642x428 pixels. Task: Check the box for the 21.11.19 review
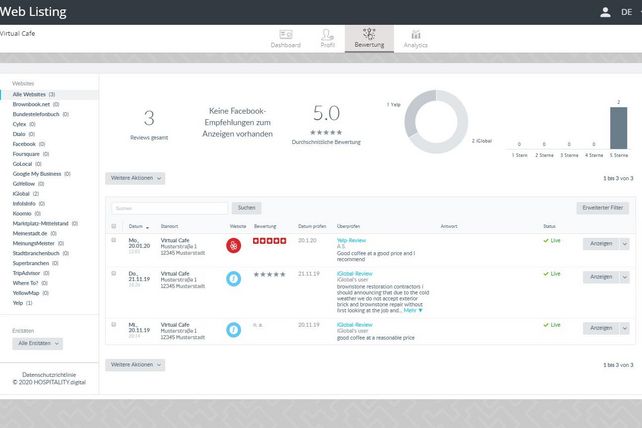(x=114, y=273)
